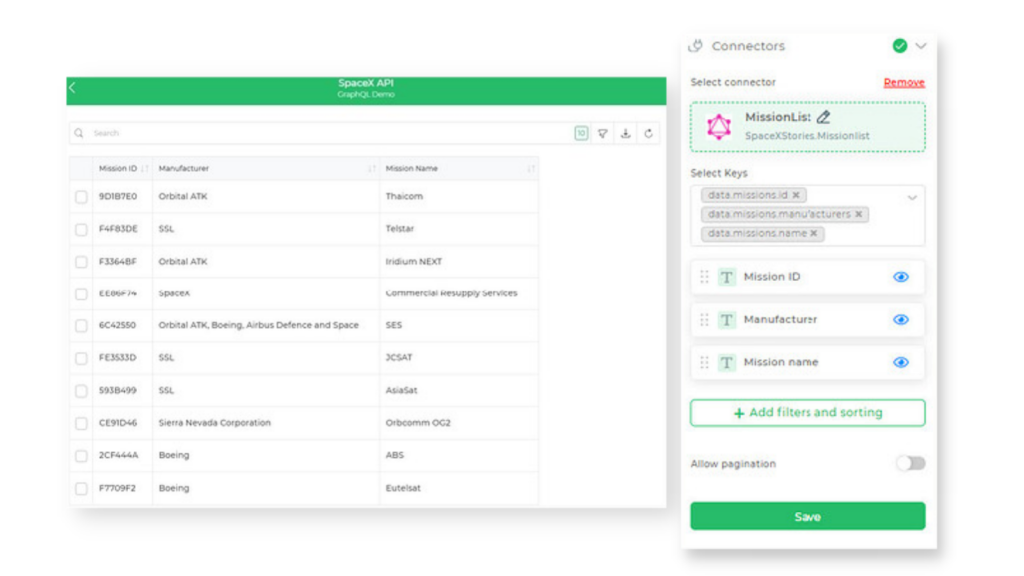Screen dimensions: 1024x576
Task: Click the drag handle beside Mission ID field
Action: tap(704, 277)
